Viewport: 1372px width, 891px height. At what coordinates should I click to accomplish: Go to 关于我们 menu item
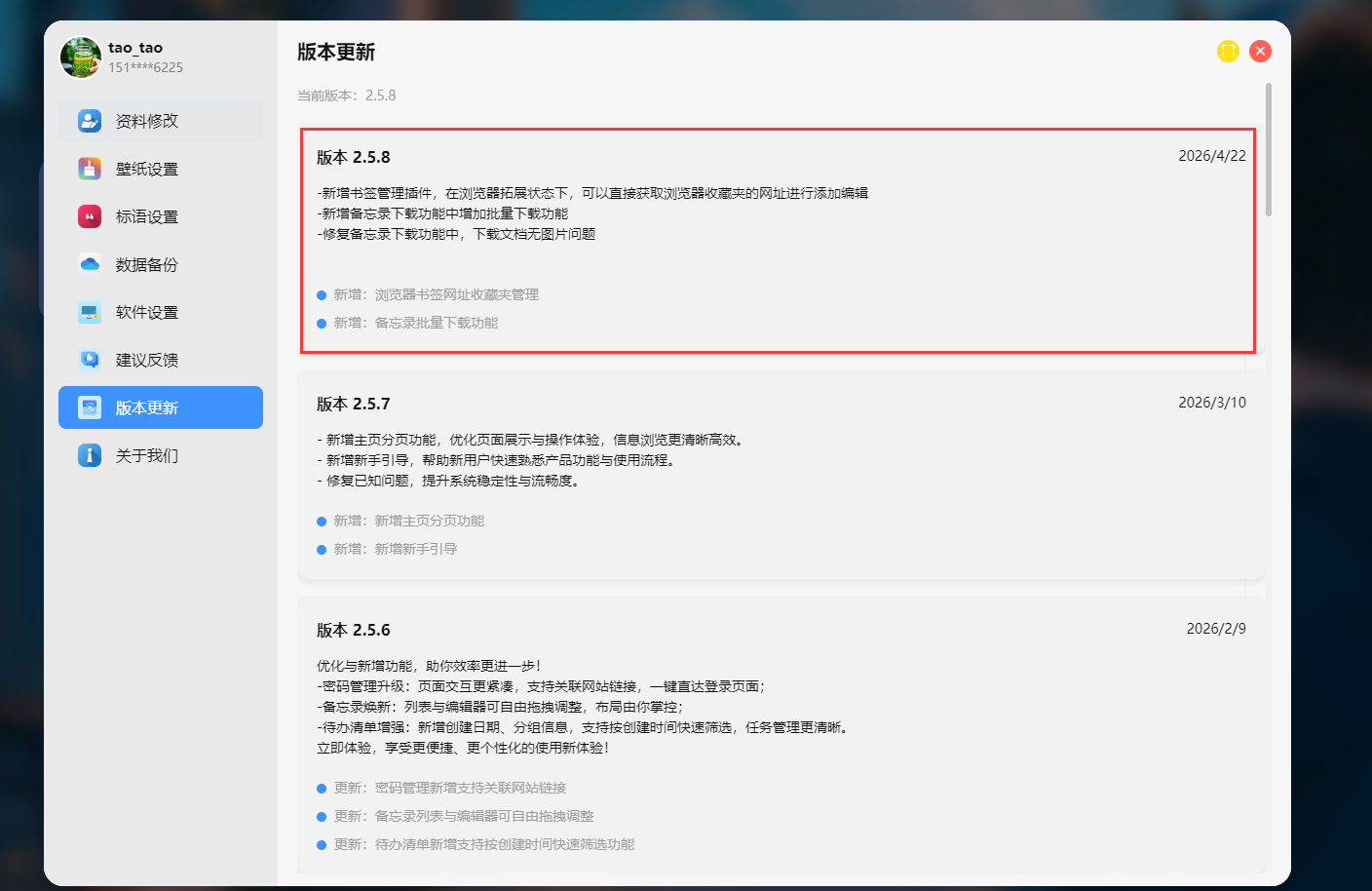[146, 455]
